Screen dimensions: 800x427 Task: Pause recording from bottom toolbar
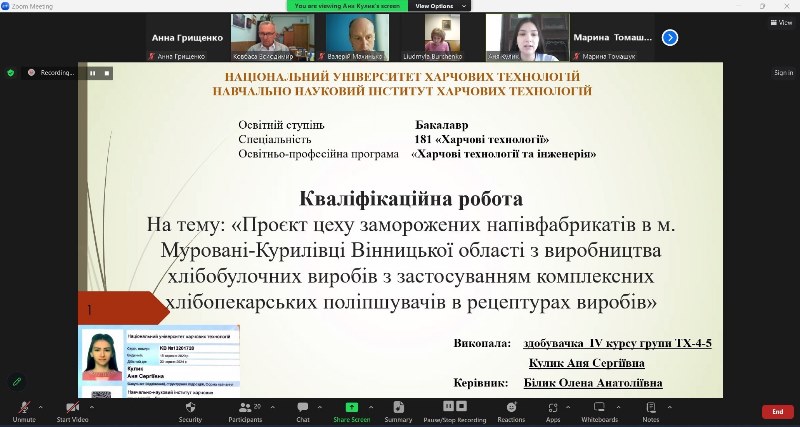coord(448,406)
